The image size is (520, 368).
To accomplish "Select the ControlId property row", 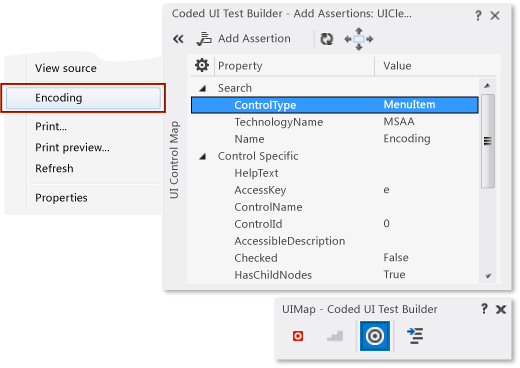I will point(335,224).
